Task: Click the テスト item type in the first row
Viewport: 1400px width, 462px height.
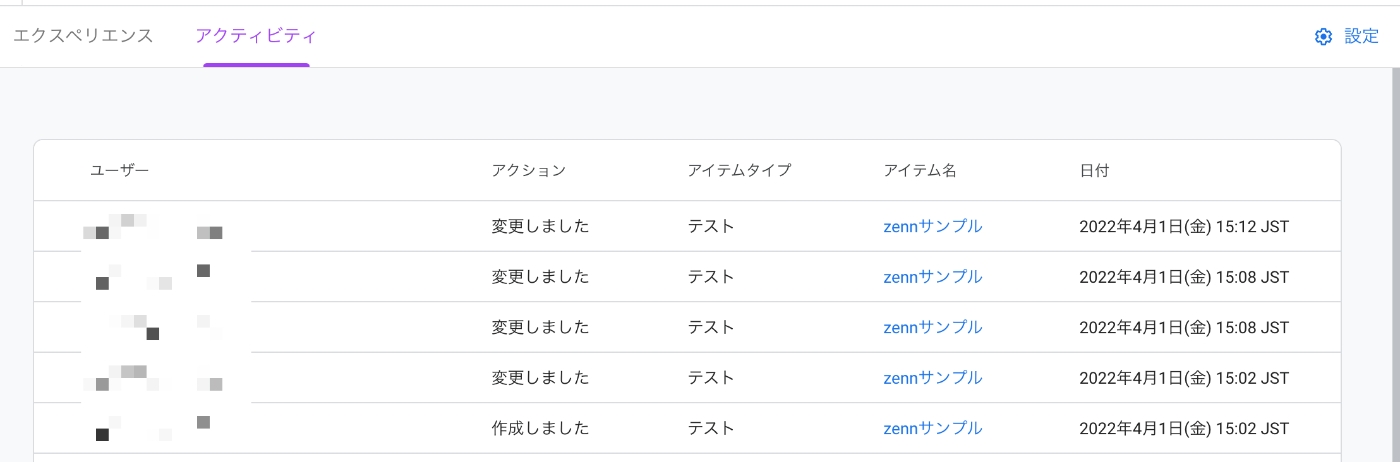Action: (711, 226)
